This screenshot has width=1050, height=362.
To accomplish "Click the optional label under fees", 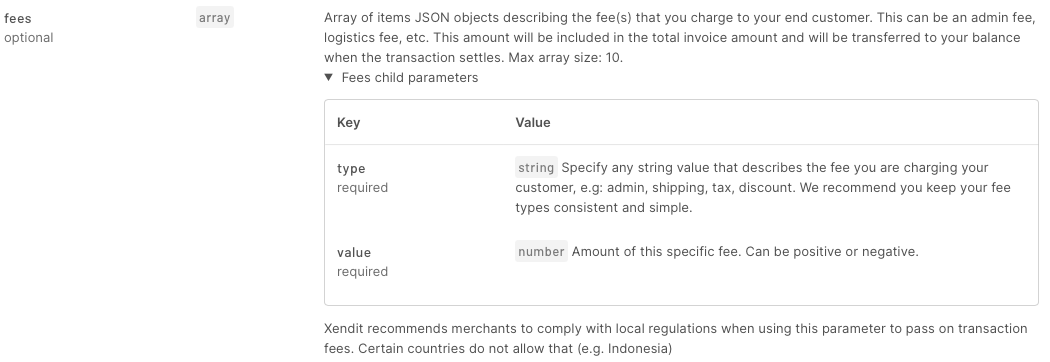I will click(29, 37).
